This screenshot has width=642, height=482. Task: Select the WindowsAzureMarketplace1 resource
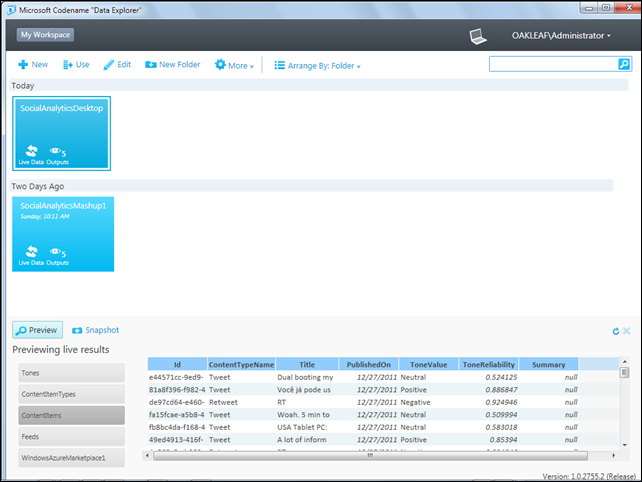tap(69, 458)
